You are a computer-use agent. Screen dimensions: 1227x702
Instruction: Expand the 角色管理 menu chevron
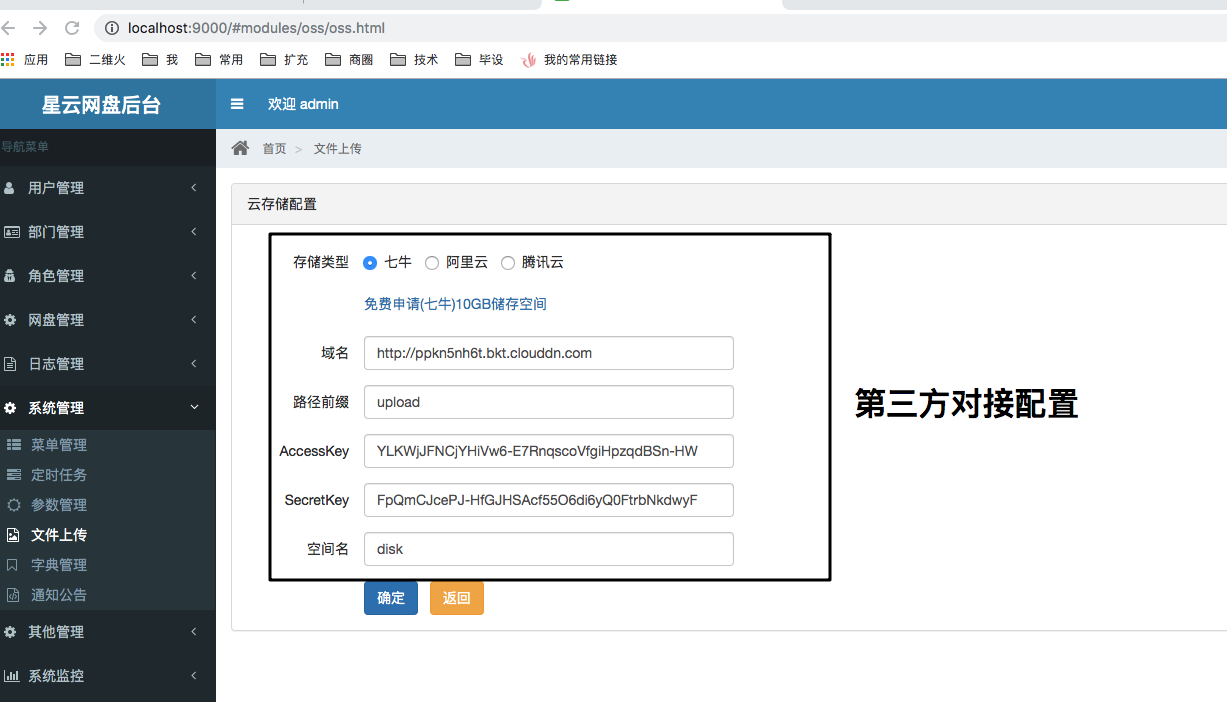[194, 276]
